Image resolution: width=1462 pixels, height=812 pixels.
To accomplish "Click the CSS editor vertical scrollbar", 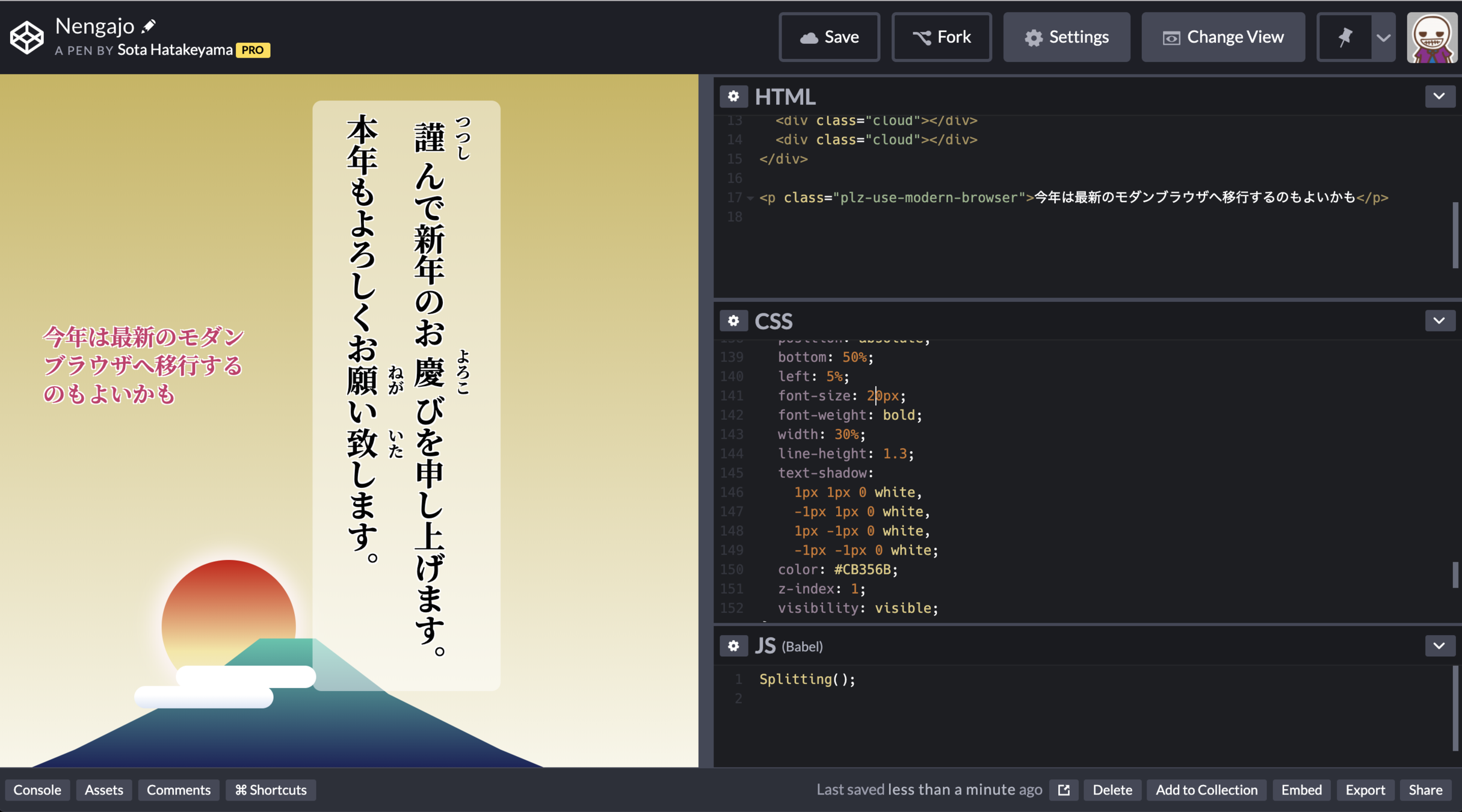I will (1455, 575).
